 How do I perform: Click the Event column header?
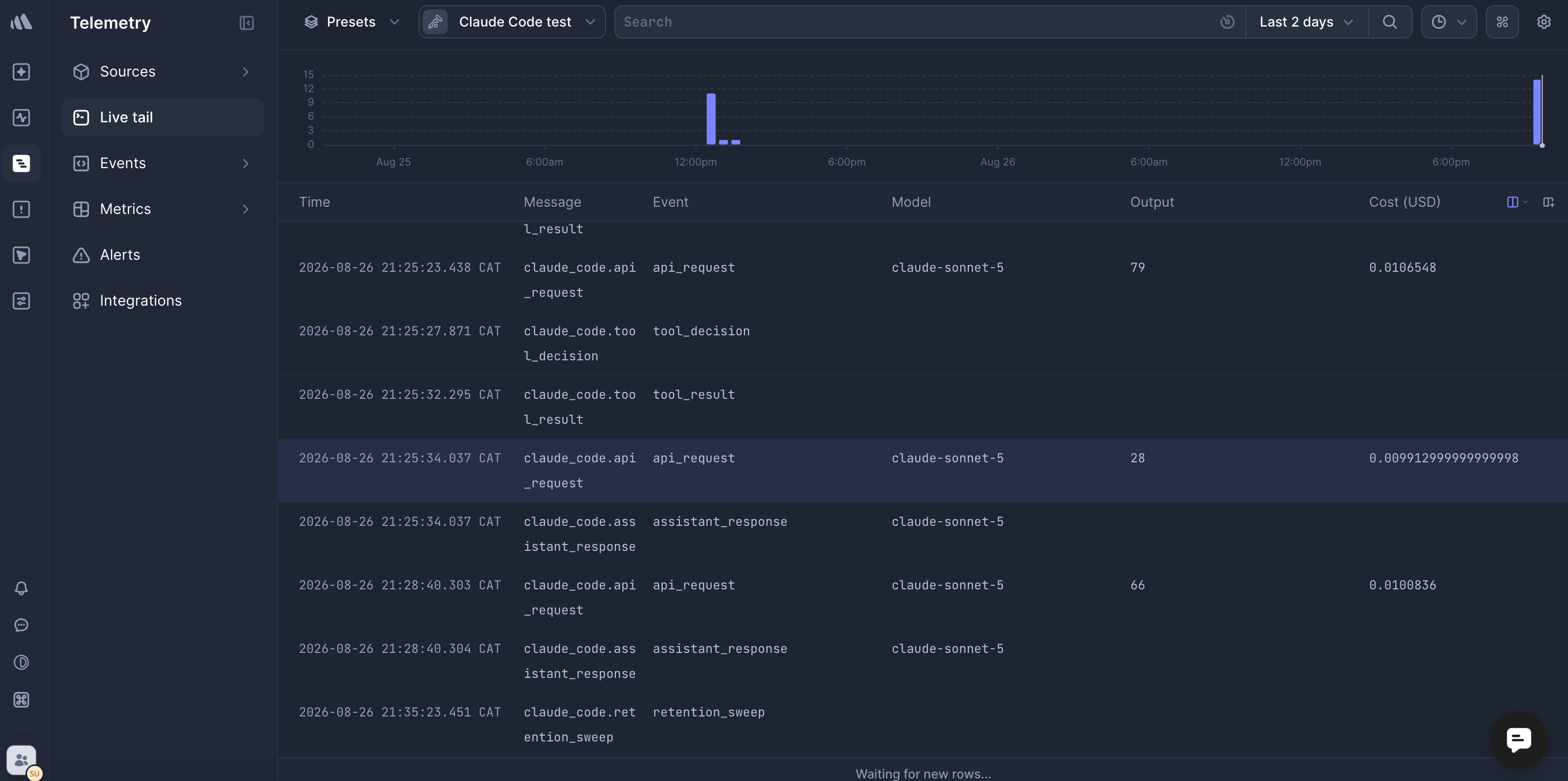pos(670,202)
